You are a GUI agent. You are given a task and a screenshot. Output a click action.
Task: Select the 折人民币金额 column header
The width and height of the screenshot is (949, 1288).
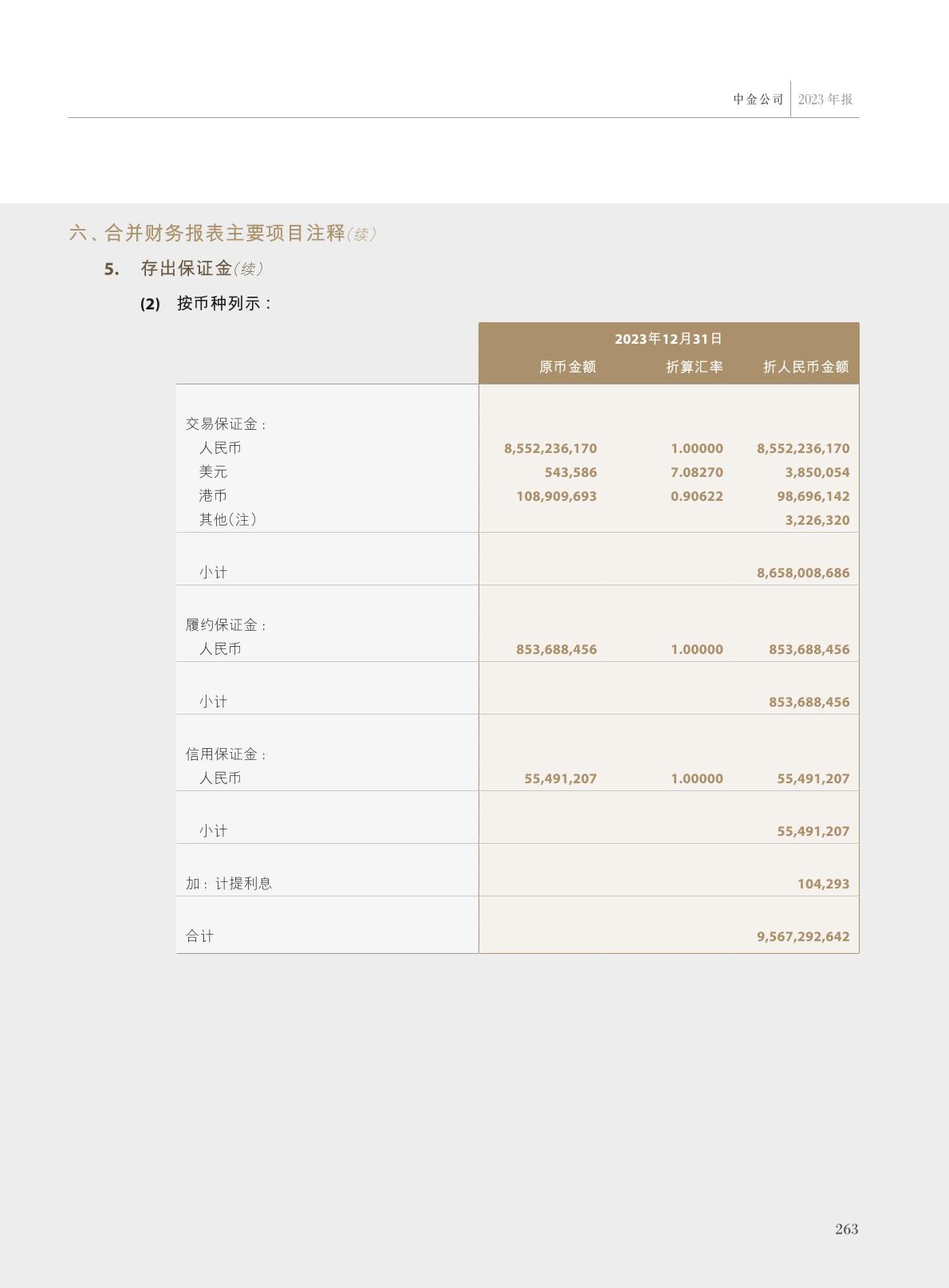tap(805, 367)
